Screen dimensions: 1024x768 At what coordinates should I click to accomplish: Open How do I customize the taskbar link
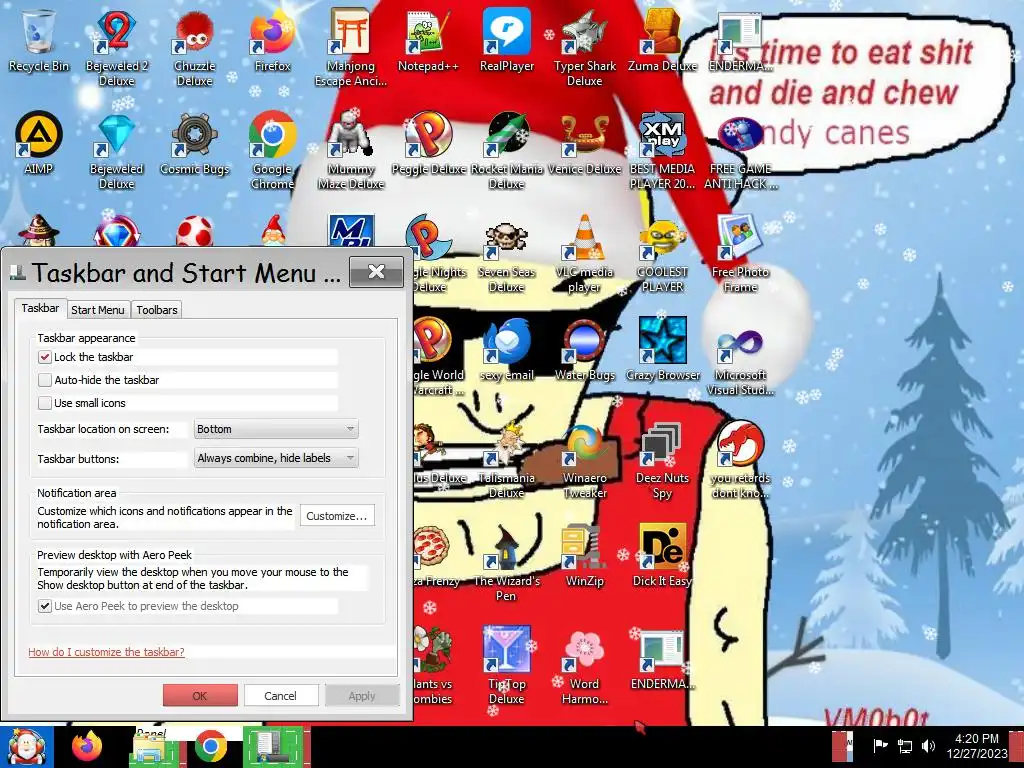tap(106, 652)
